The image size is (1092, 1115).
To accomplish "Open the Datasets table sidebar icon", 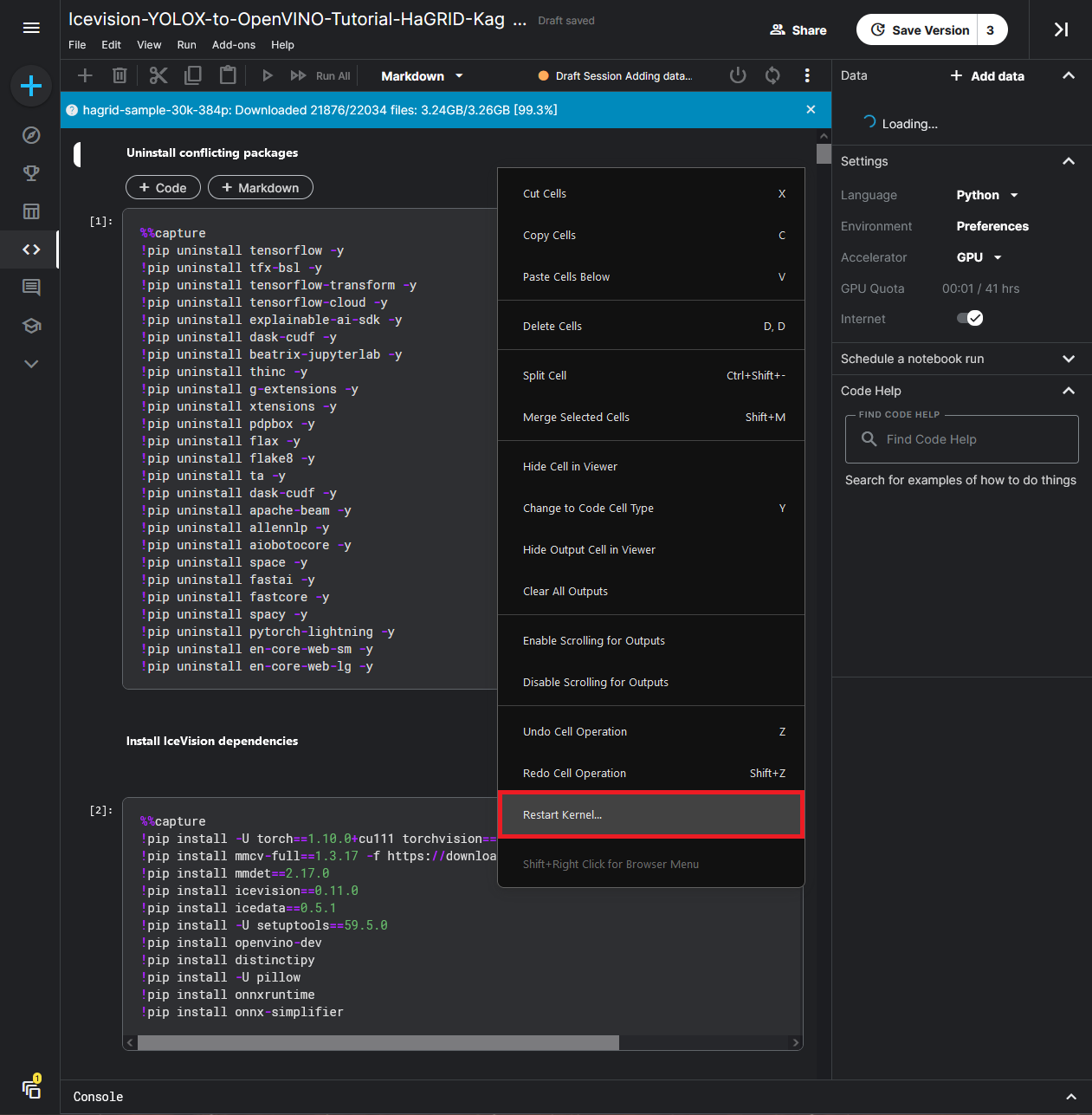I will pos(31,211).
